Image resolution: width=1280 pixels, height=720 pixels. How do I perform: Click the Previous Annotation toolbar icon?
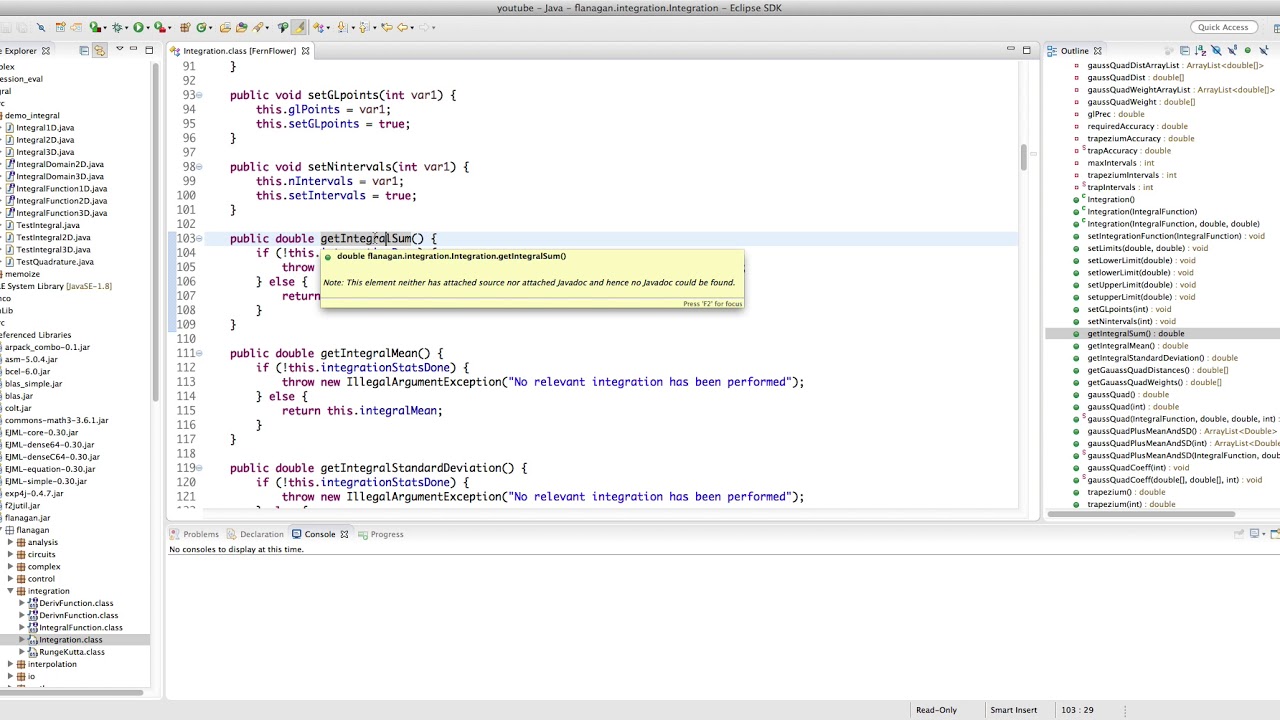tap(363, 28)
